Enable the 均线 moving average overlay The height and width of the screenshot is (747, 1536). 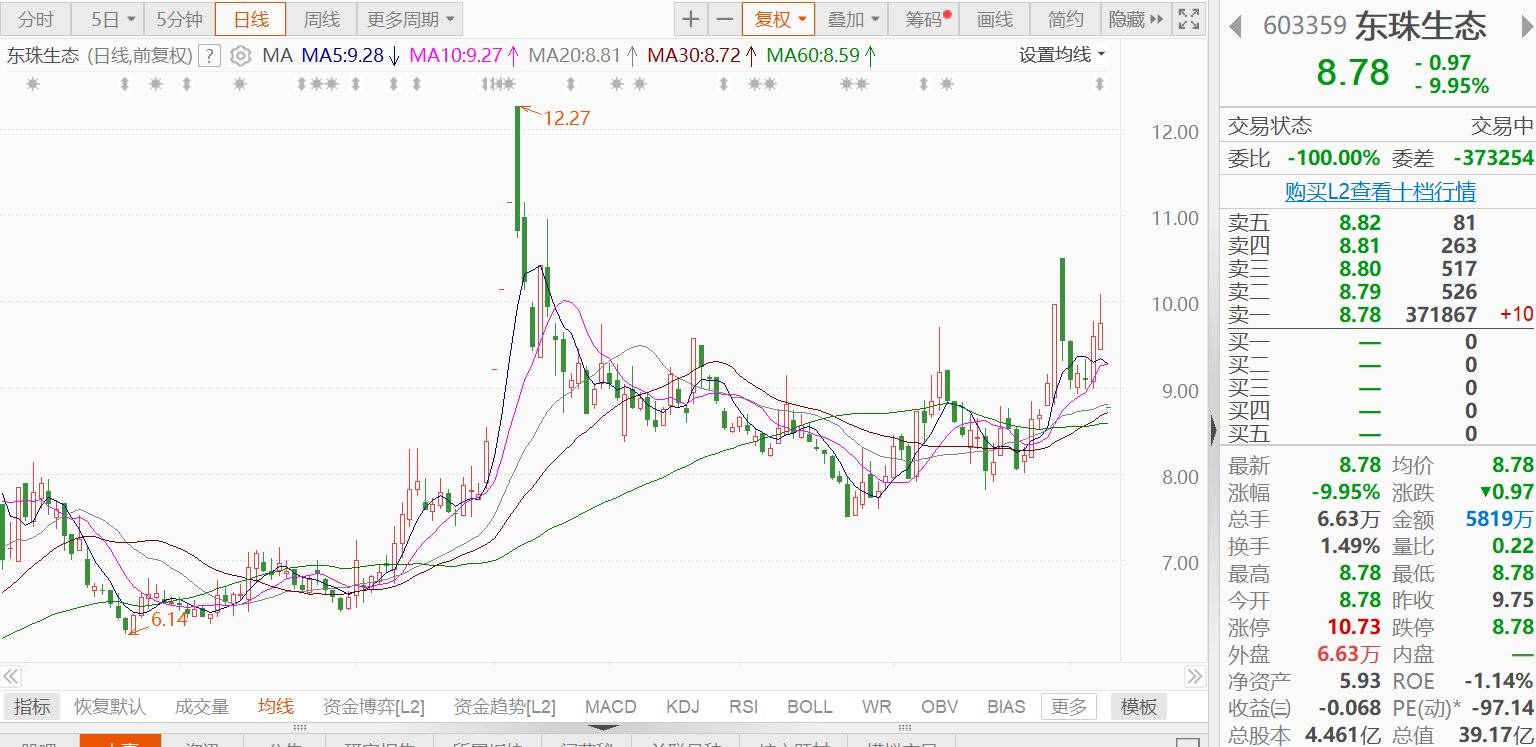pyautogui.click(x=274, y=706)
